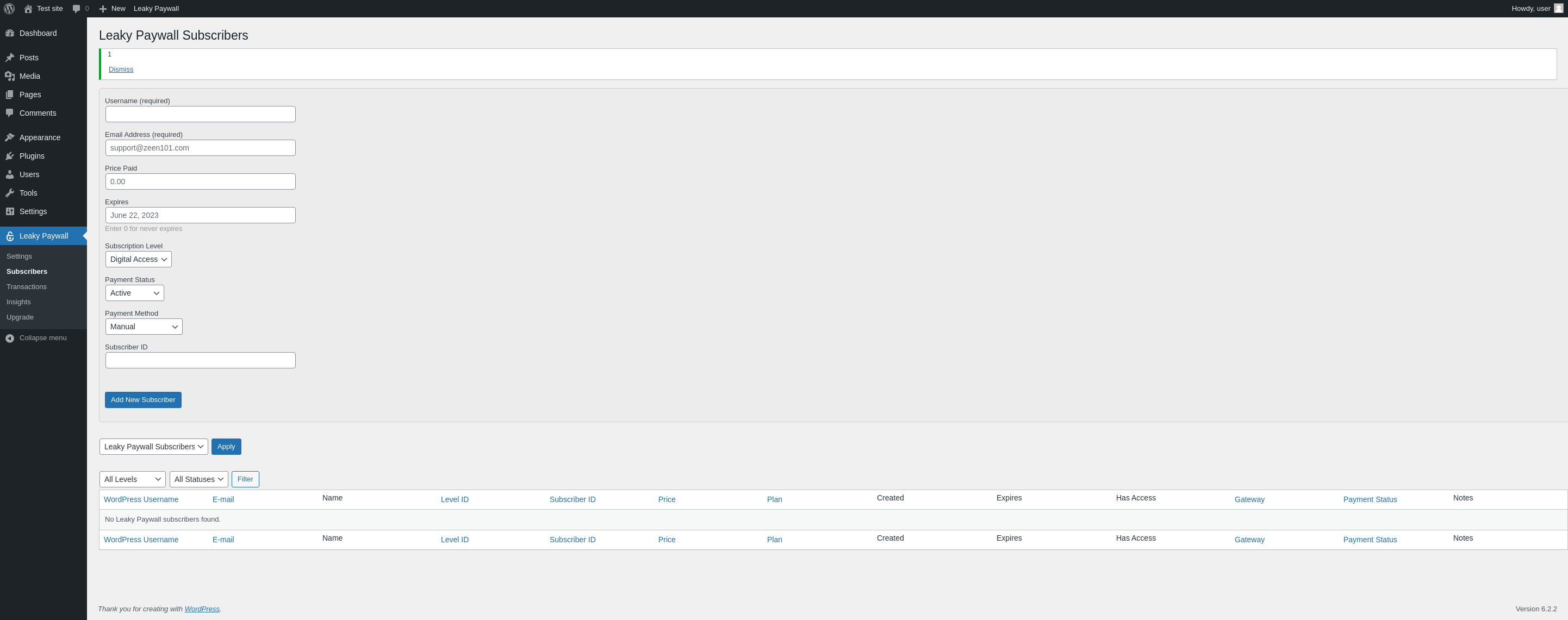Sort table by Payment Status column header
Viewport: 1568px width, 620px height.
tap(1370, 499)
